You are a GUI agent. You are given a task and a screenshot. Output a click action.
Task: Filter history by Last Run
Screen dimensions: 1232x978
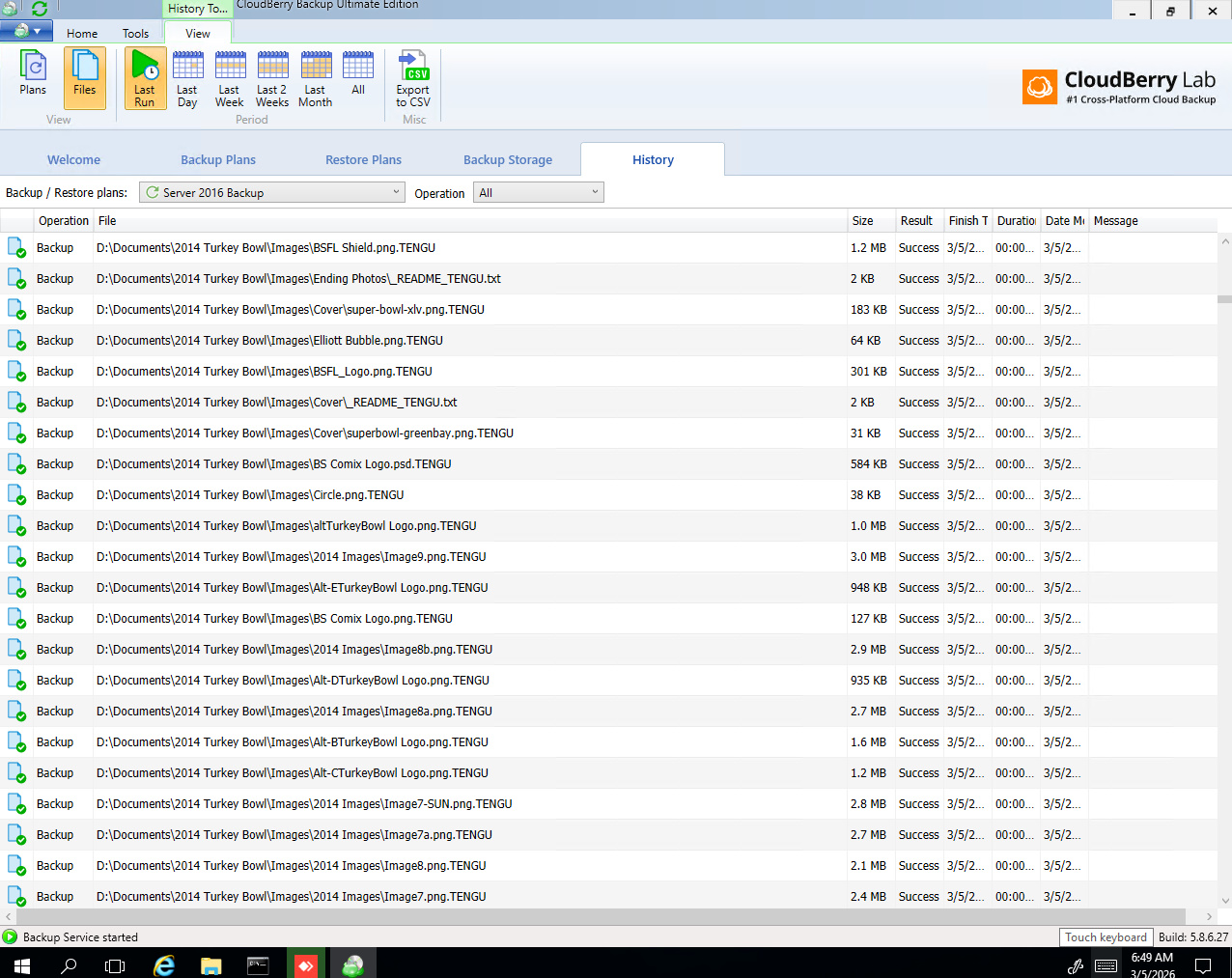pos(145,77)
